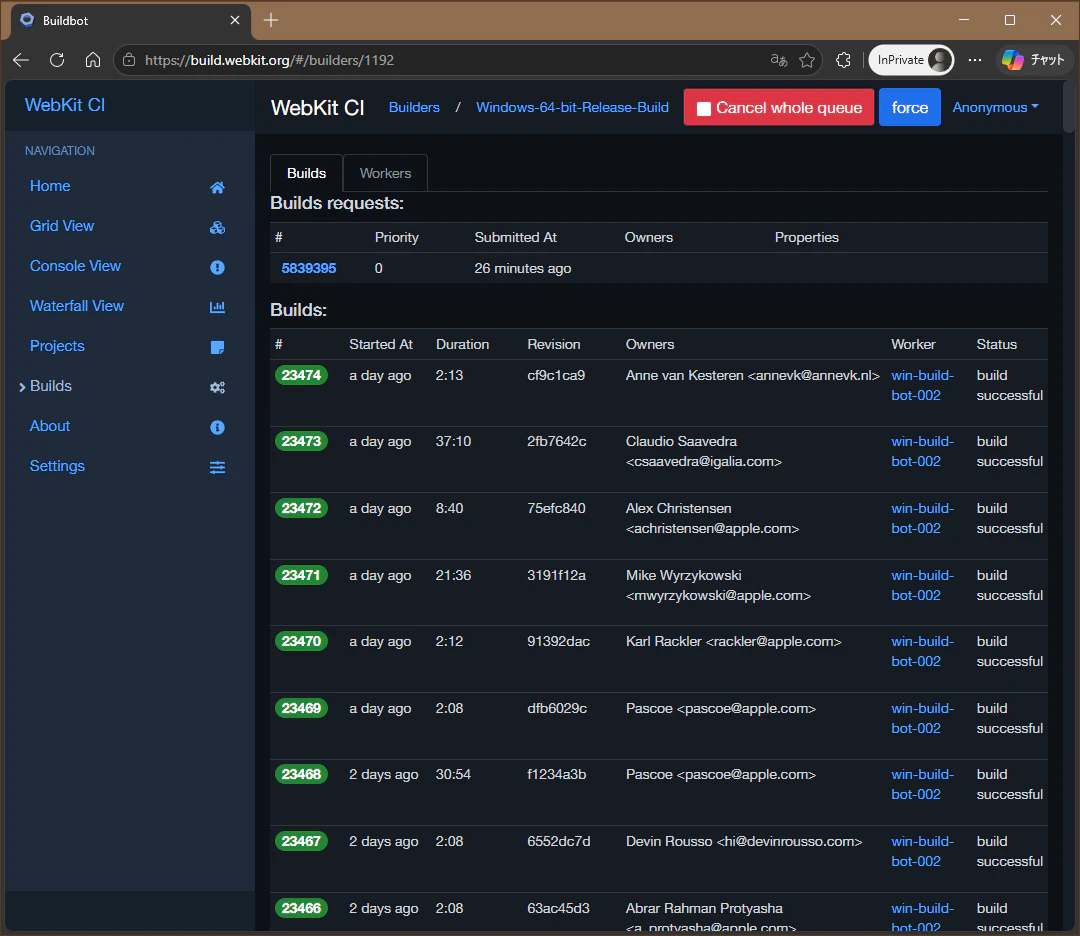Open the browser home page icon
The height and width of the screenshot is (936, 1080).
click(92, 60)
